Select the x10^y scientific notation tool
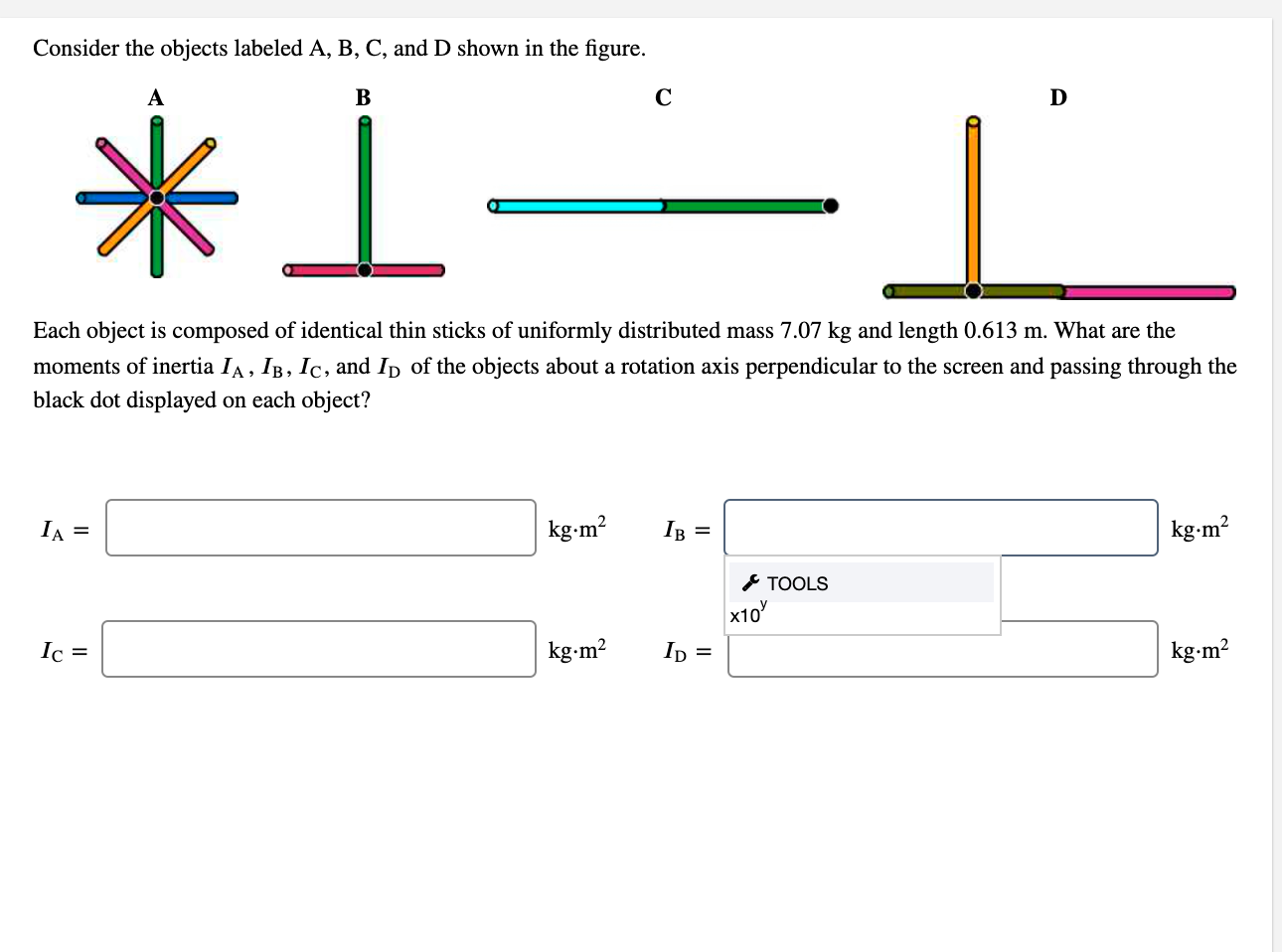Screen dimensions: 1282x952 (x=746, y=612)
